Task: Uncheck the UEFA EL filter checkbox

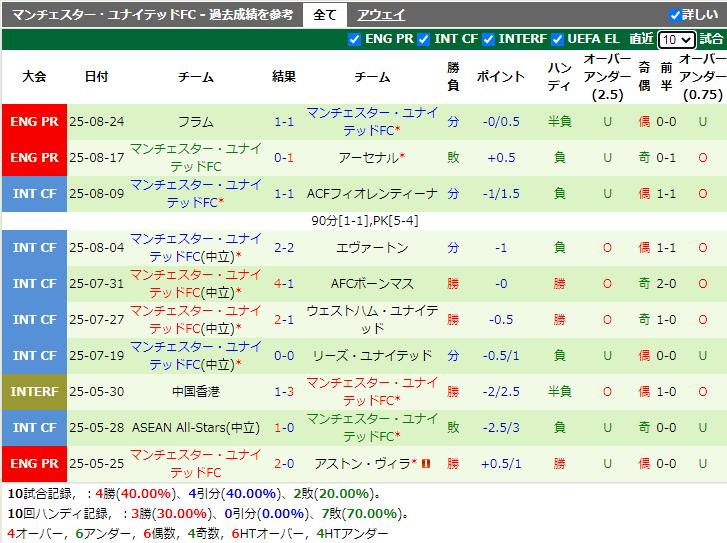Action: [x=557, y=39]
